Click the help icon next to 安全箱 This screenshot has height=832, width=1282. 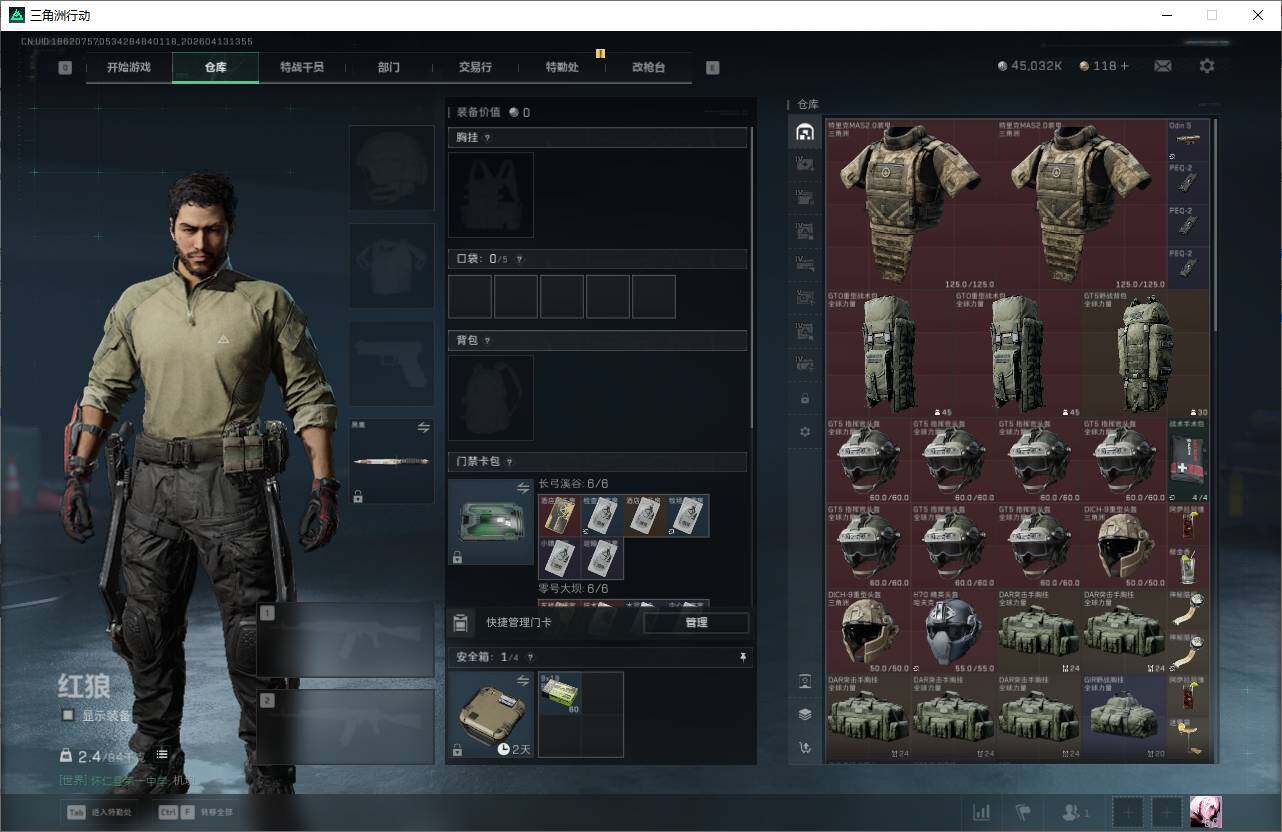530,657
